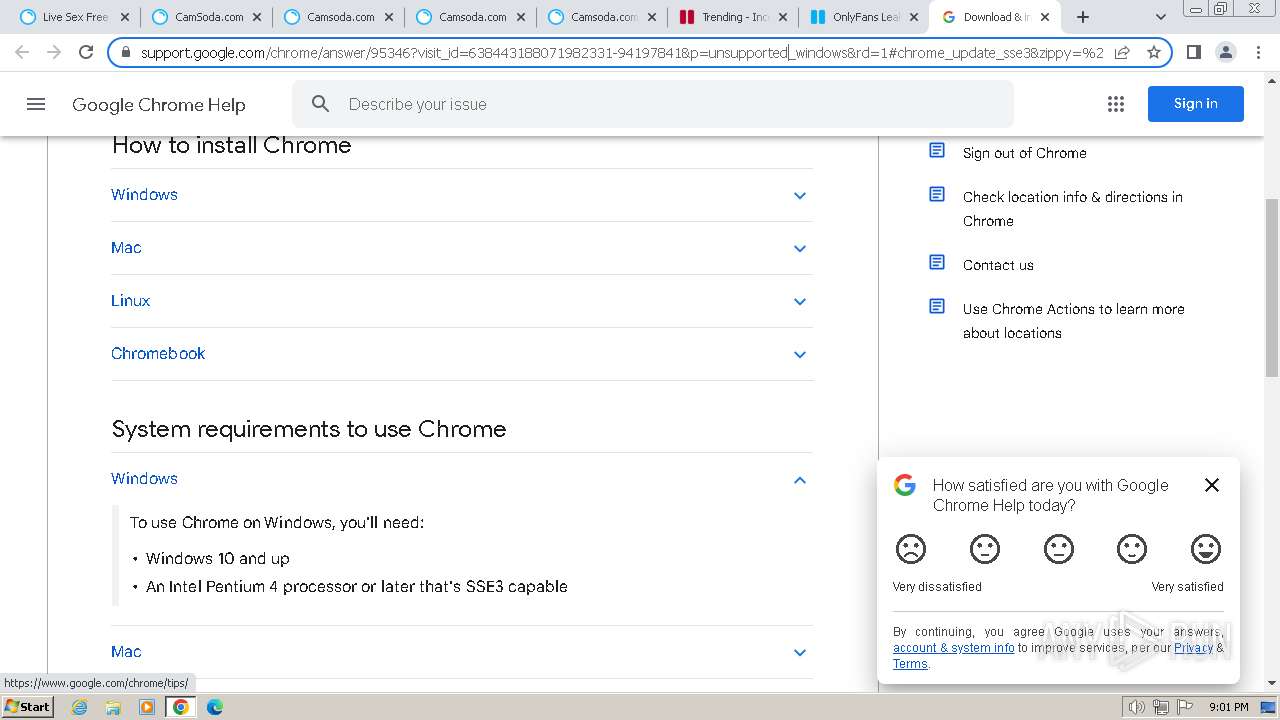Select the very dissatisfied face
The image size is (1280, 720).
coord(911,549)
